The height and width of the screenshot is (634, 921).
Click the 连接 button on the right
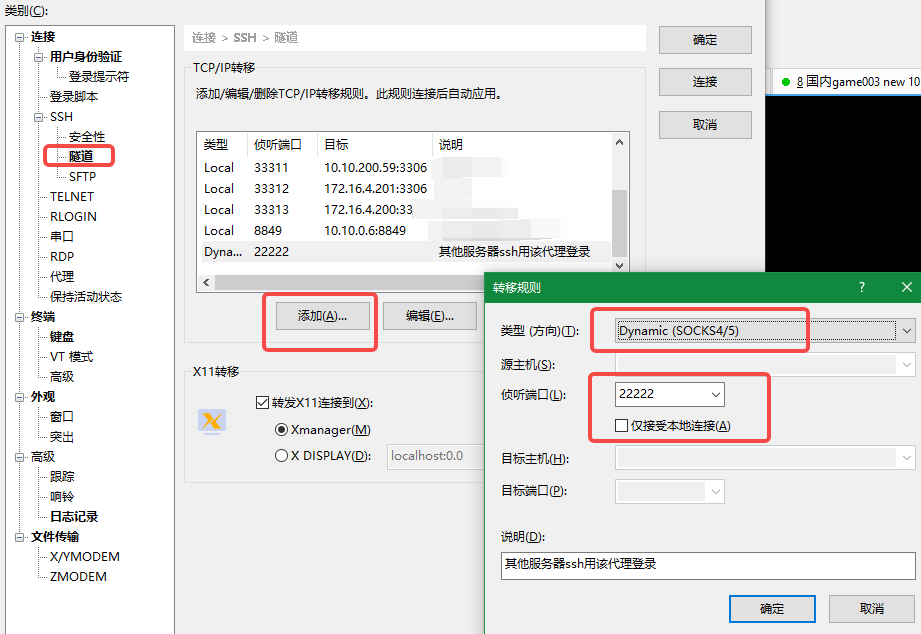coord(705,82)
